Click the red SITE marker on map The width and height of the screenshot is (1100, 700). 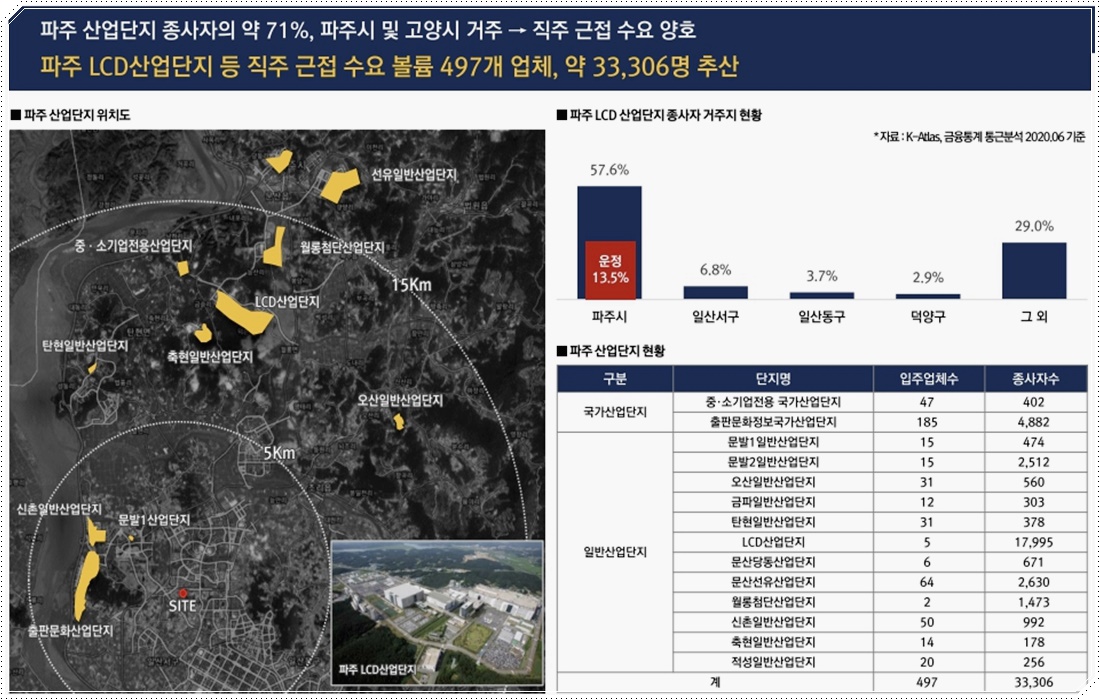182,593
